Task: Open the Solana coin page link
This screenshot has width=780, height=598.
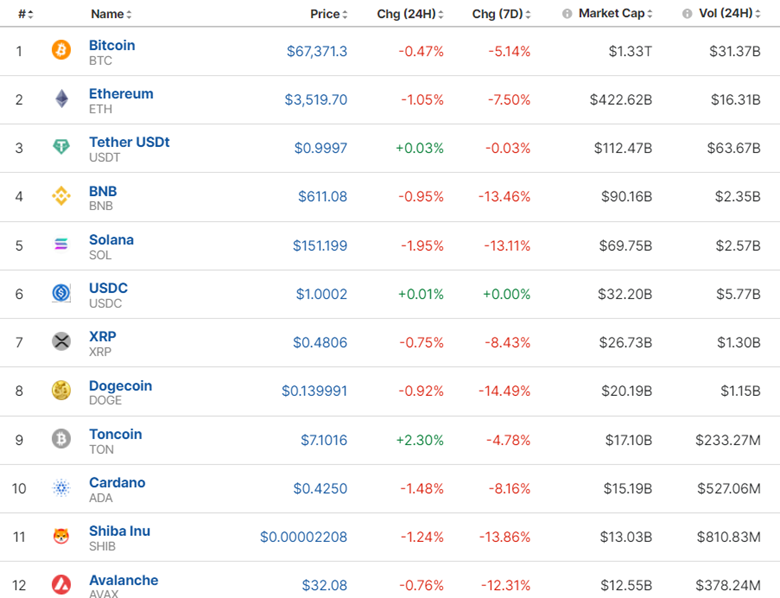Action: (111, 240)
